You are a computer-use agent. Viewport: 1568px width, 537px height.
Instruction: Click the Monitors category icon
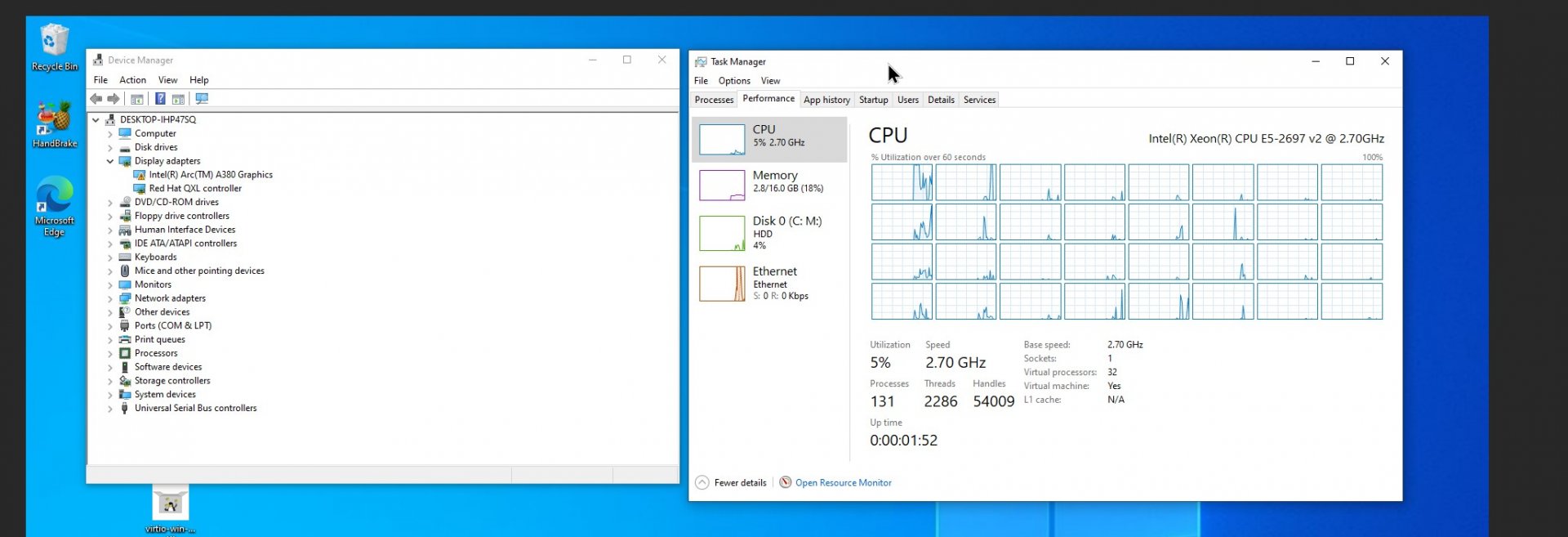(125, 285)
